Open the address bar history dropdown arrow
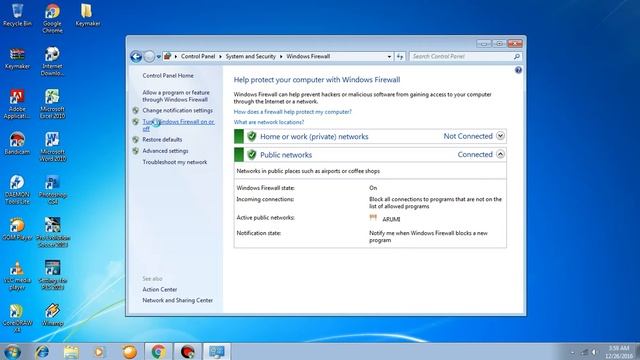This screenshot has width=640, height=360. click(389, 57)
